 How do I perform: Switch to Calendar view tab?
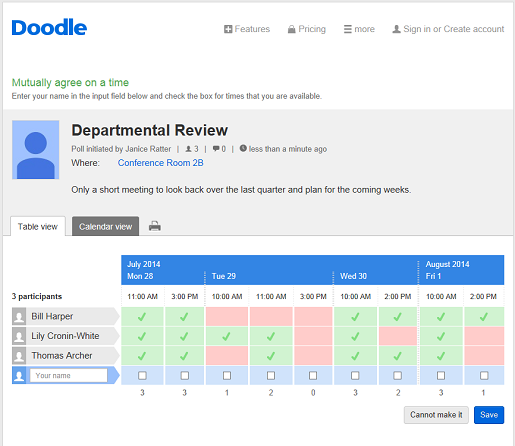106,226
